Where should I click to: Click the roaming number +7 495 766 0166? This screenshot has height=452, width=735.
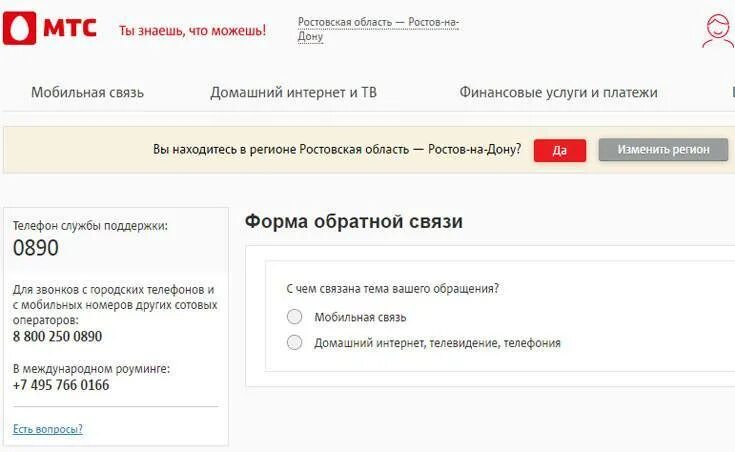tap(61, 385)
